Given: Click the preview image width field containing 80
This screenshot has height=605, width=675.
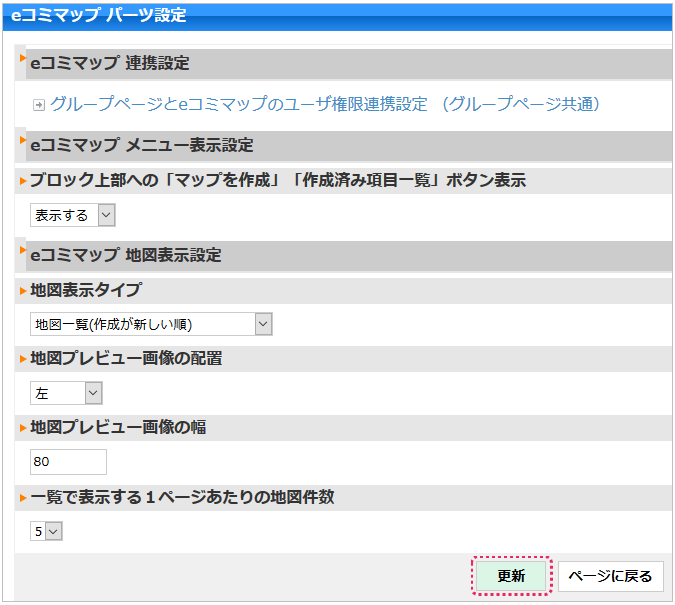Looking at the screenshot, I should coord(68,462).
